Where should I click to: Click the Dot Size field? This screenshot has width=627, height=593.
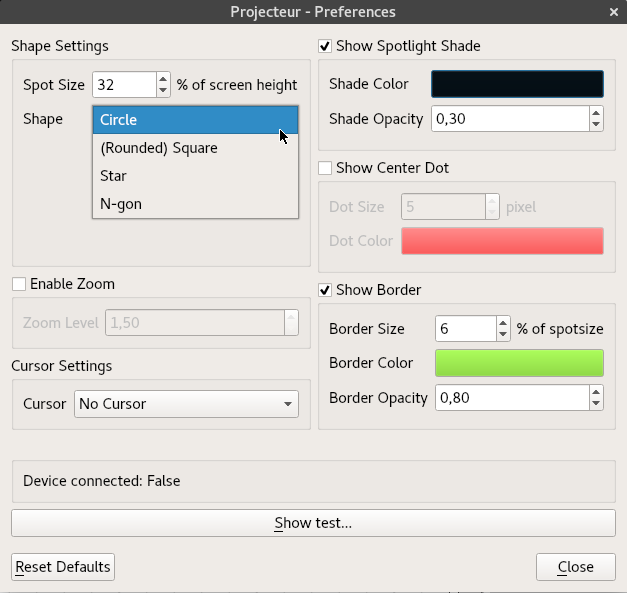[443, 207]
